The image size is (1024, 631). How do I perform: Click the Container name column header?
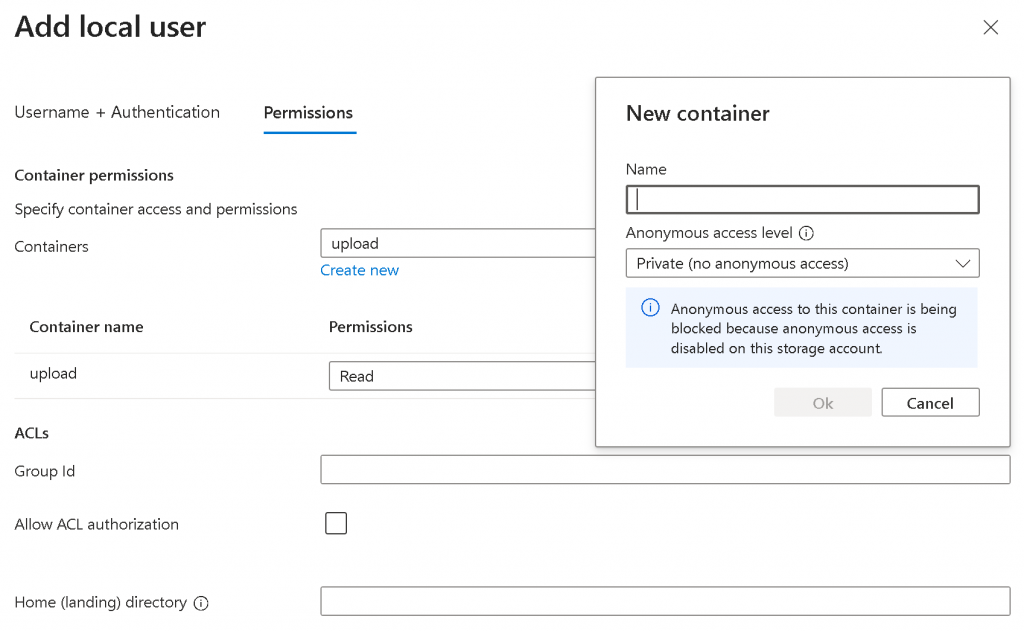click(x=86, y=327)
